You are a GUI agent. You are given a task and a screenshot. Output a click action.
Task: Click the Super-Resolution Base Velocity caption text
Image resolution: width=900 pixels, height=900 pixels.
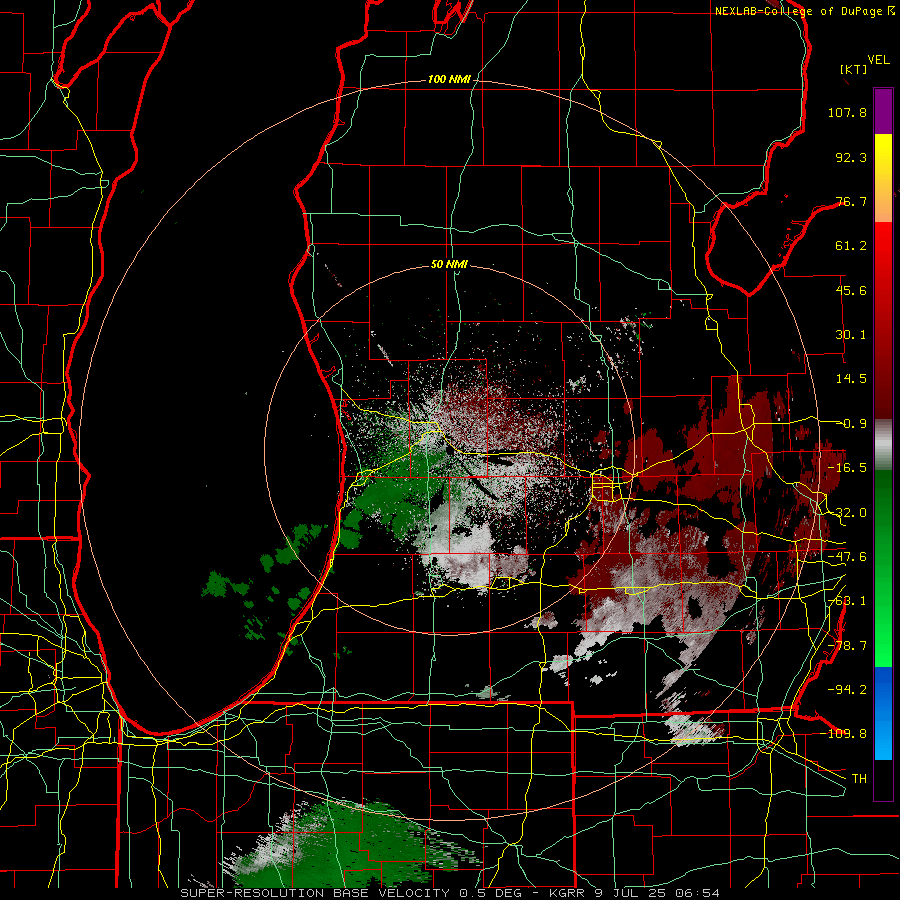[x=450, y=893]
